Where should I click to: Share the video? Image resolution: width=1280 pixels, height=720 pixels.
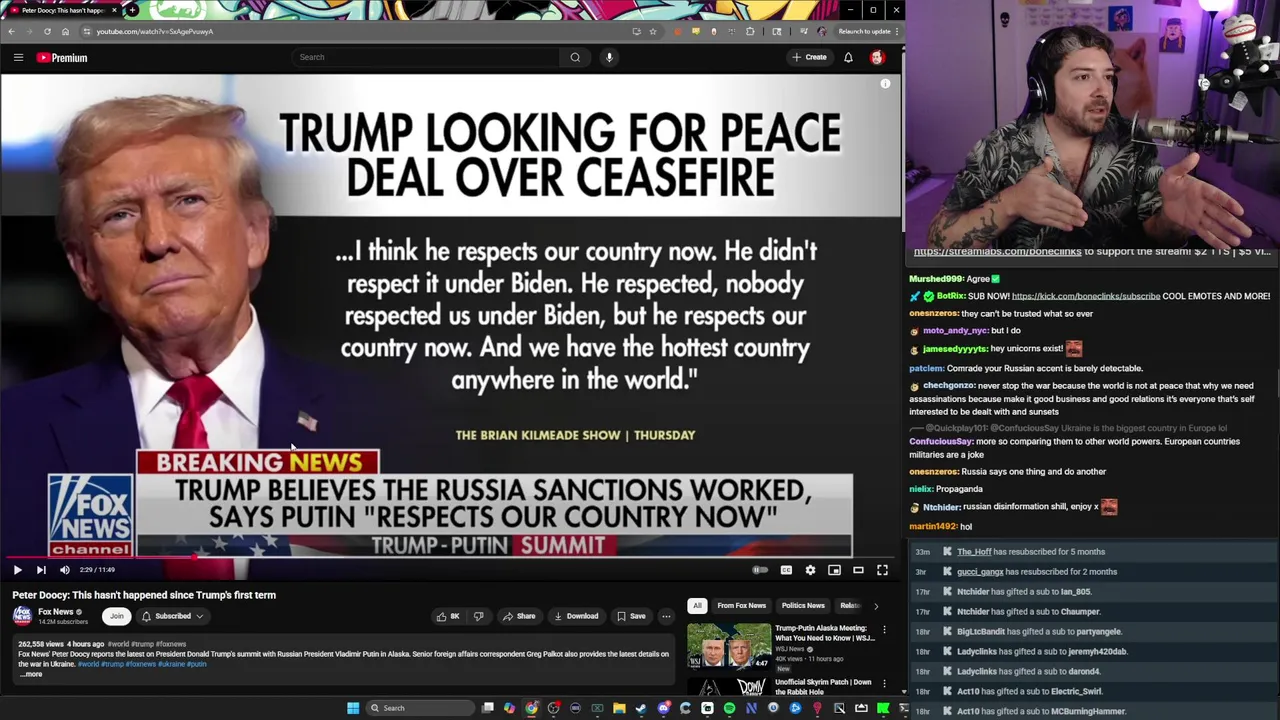click(519, 616)
